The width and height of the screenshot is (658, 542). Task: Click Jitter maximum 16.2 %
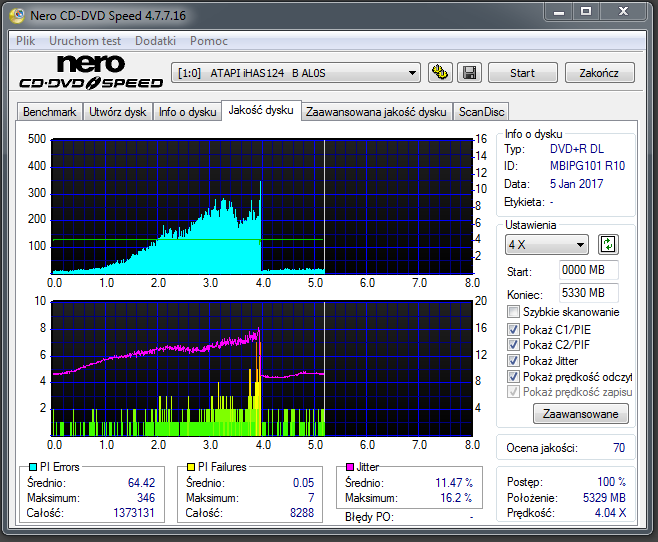click(456, 498)
